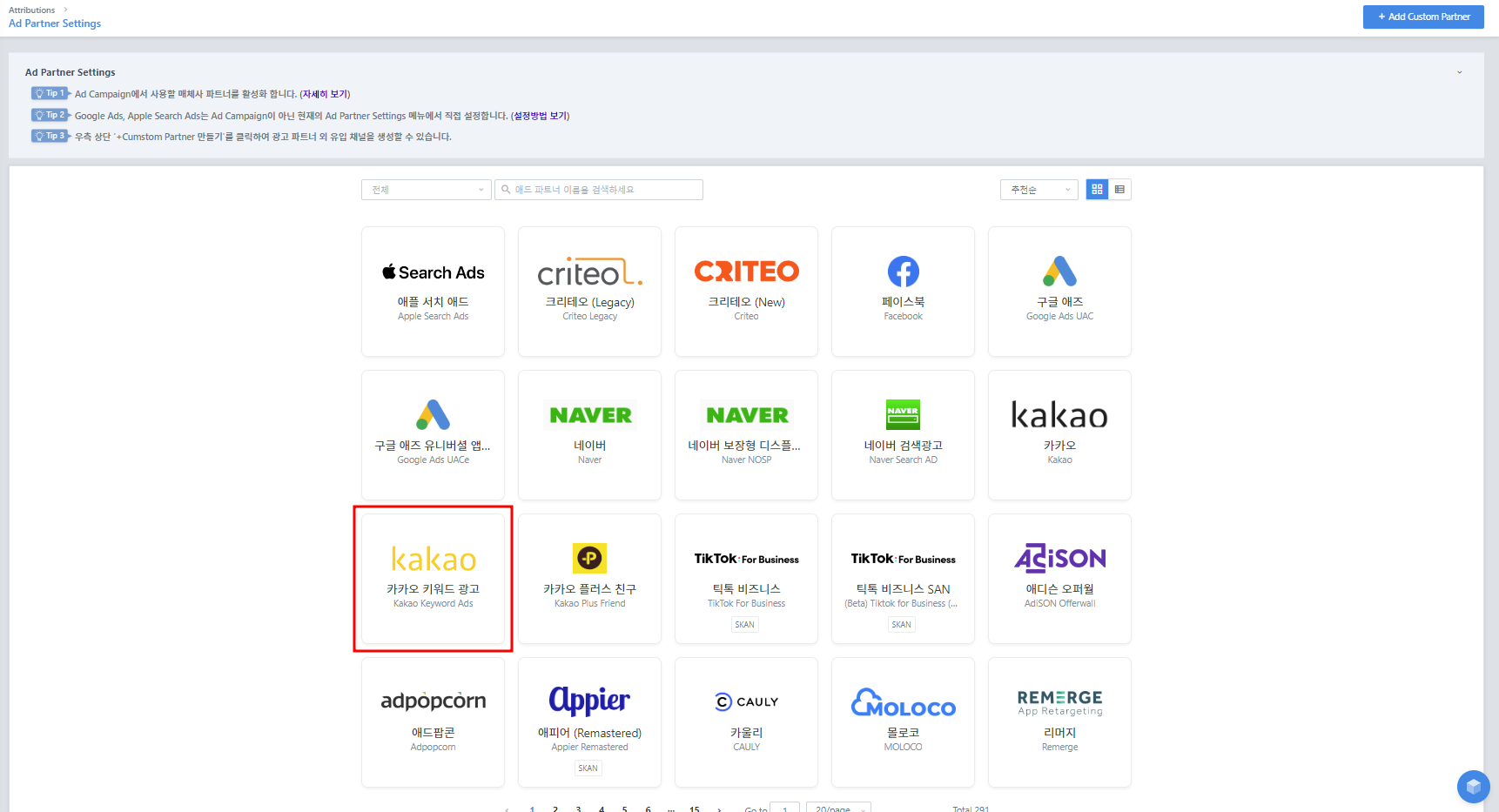Click the Tip 1 badge

pos(50,93)
